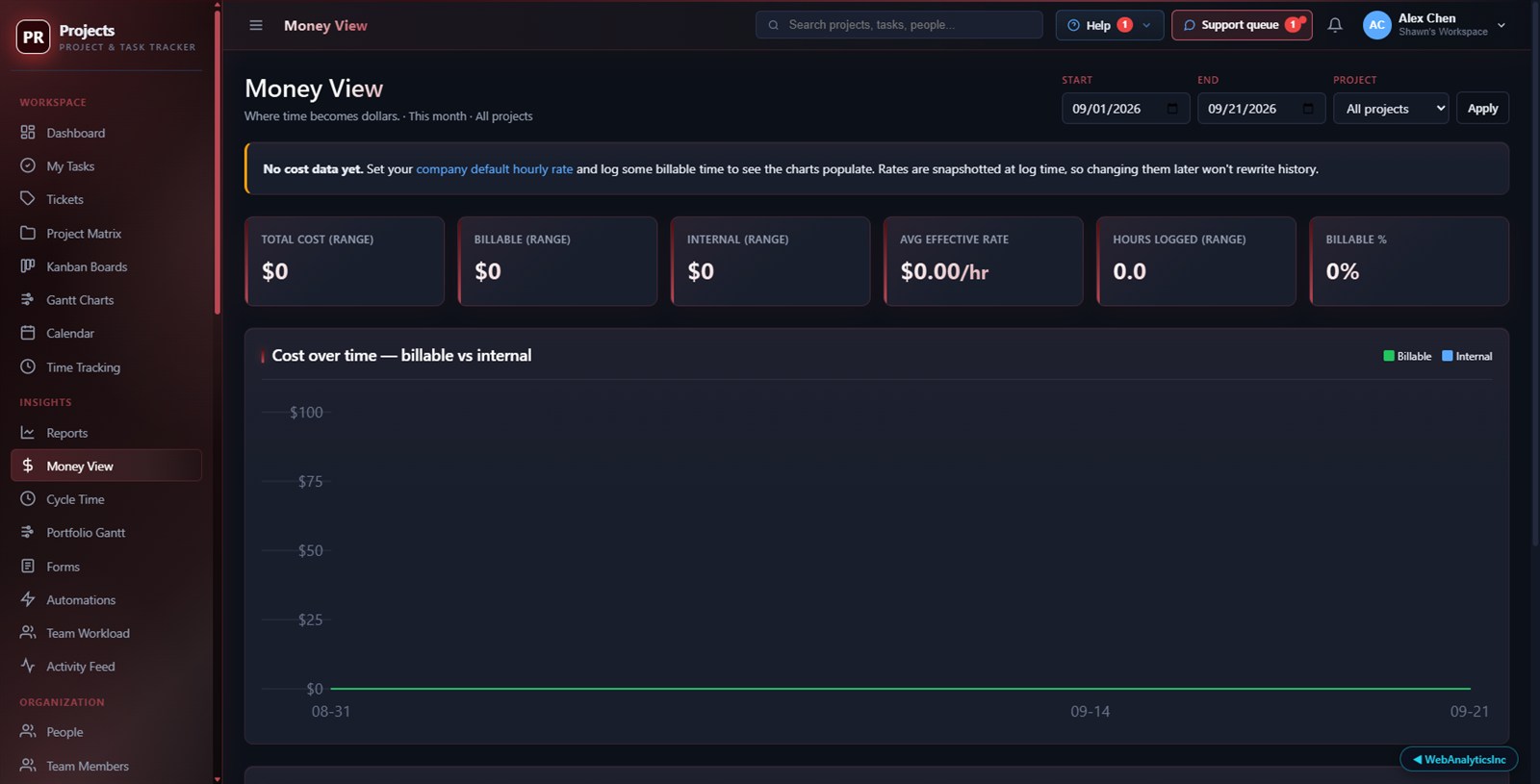Screen dimensions: 1540x784
Task: Toggle the Internal legend series
Action: [1467, 356]
